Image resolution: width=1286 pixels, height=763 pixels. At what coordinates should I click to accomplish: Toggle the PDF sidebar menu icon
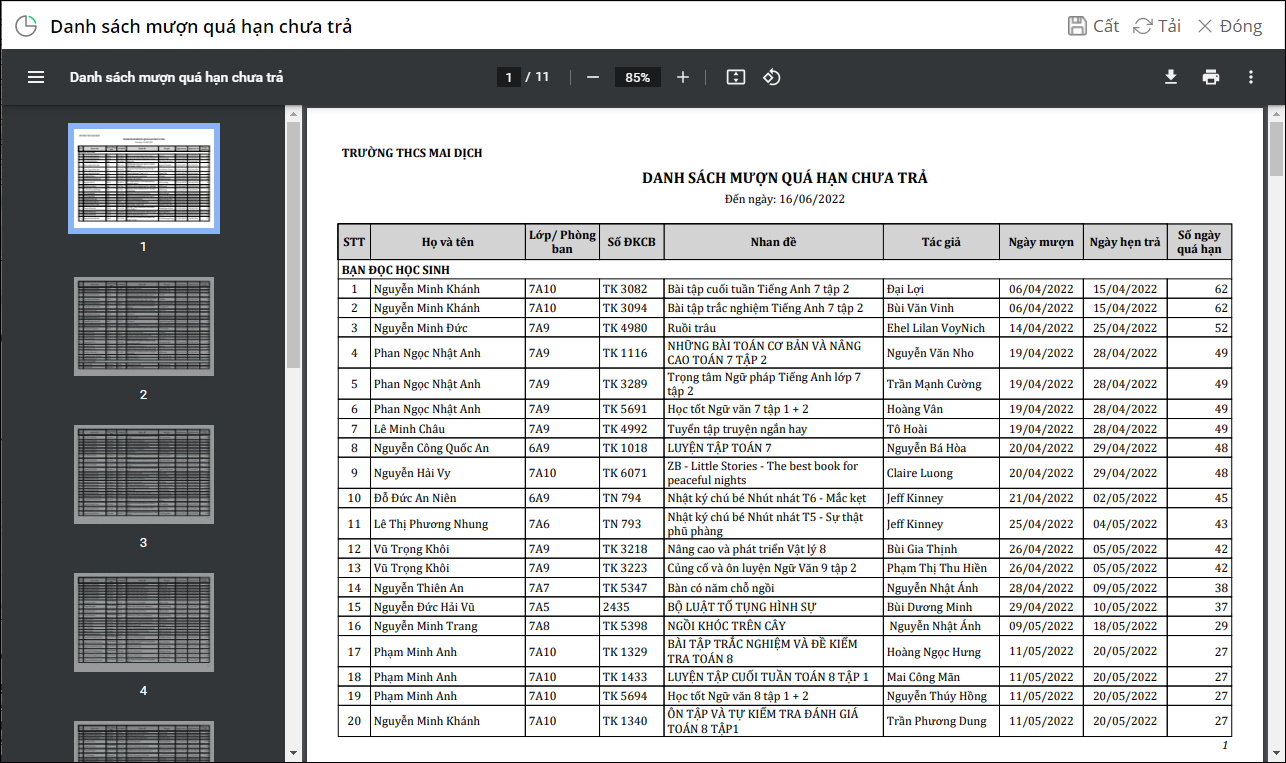[x=36, y=77]
